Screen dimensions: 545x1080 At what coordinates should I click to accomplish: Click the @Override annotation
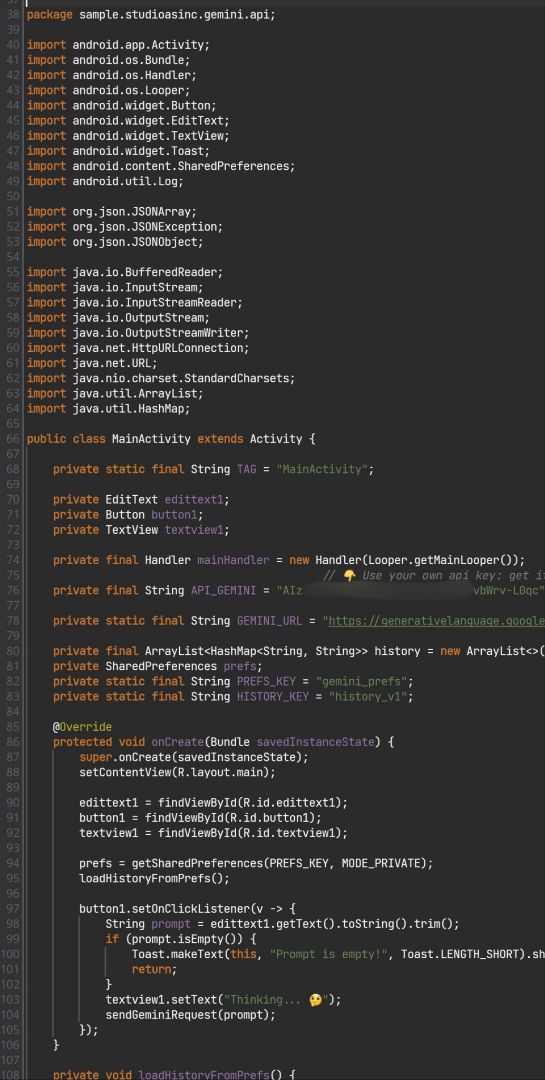pyautogui.click(x=82, y=727)
